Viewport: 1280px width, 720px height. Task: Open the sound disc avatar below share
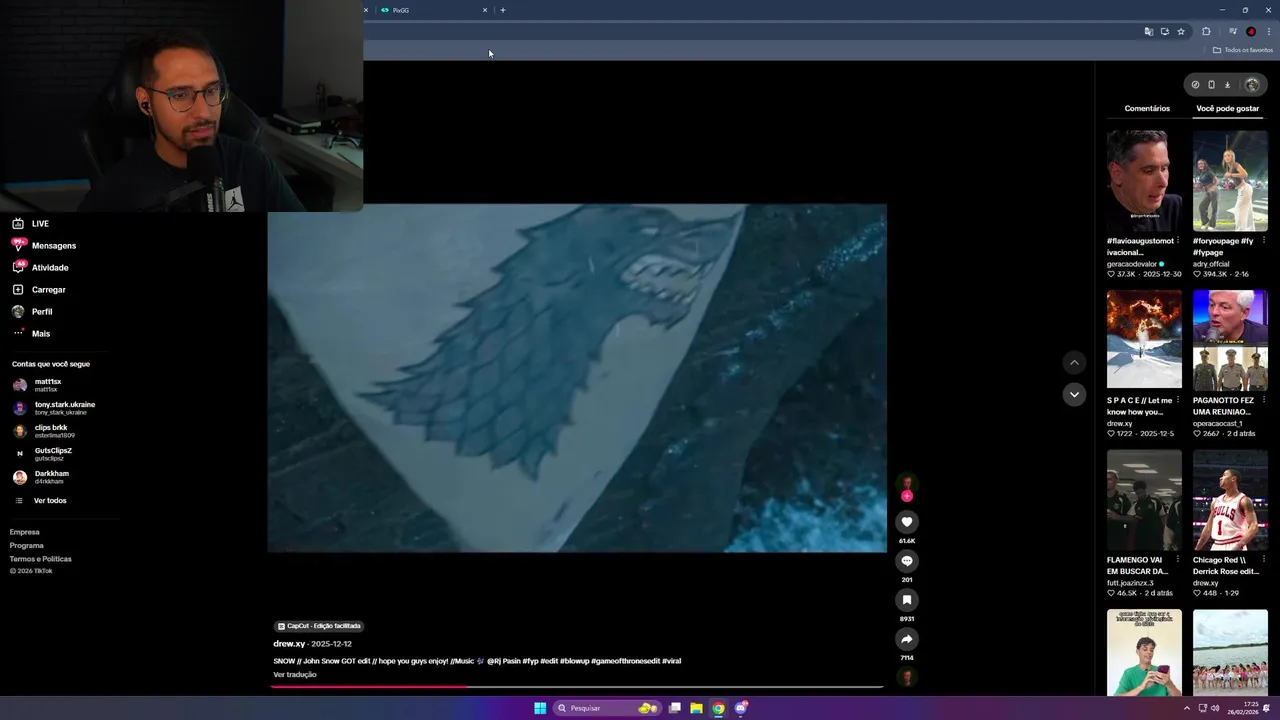[907, 677]
